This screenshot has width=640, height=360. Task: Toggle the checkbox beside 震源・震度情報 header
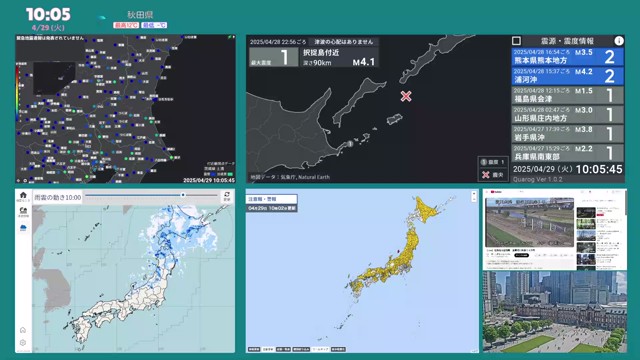(x=516, y=41)
